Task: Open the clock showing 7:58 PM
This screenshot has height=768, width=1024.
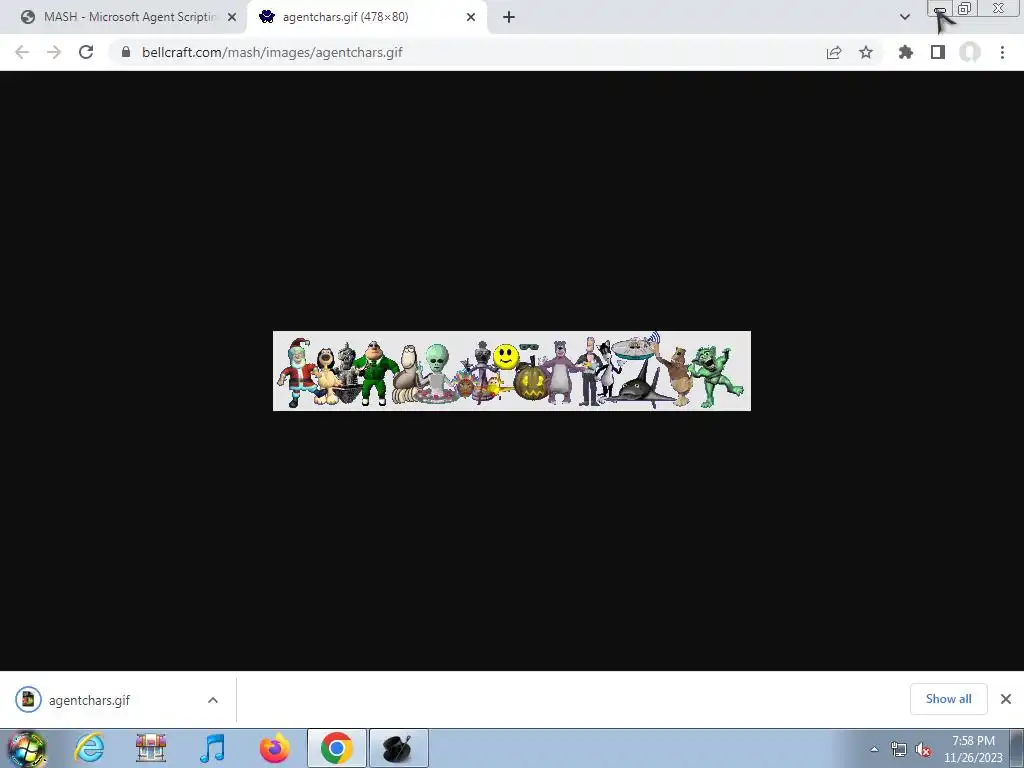Action: point(973,749)
